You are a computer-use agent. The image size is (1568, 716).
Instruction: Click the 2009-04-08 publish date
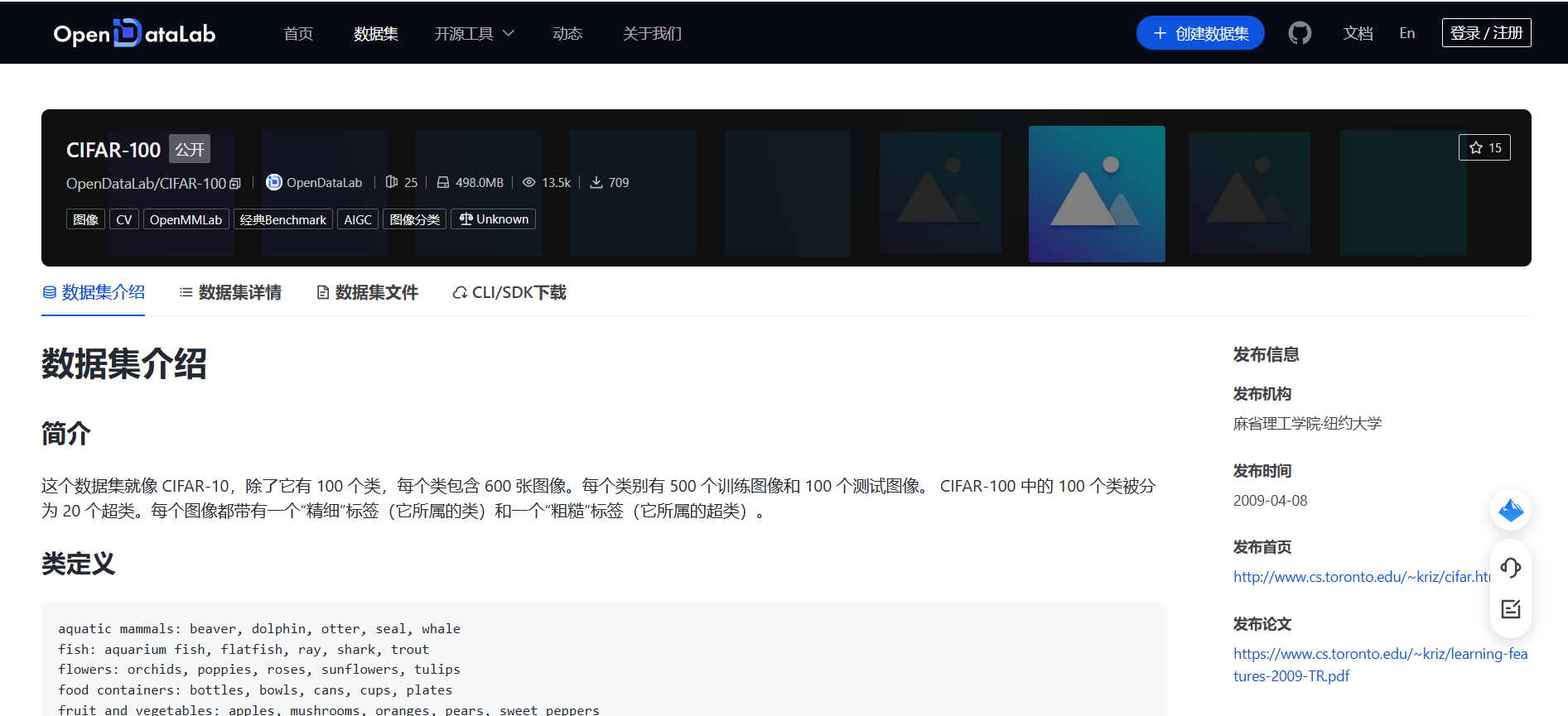pyautogui.click(x=1270, y=501)
